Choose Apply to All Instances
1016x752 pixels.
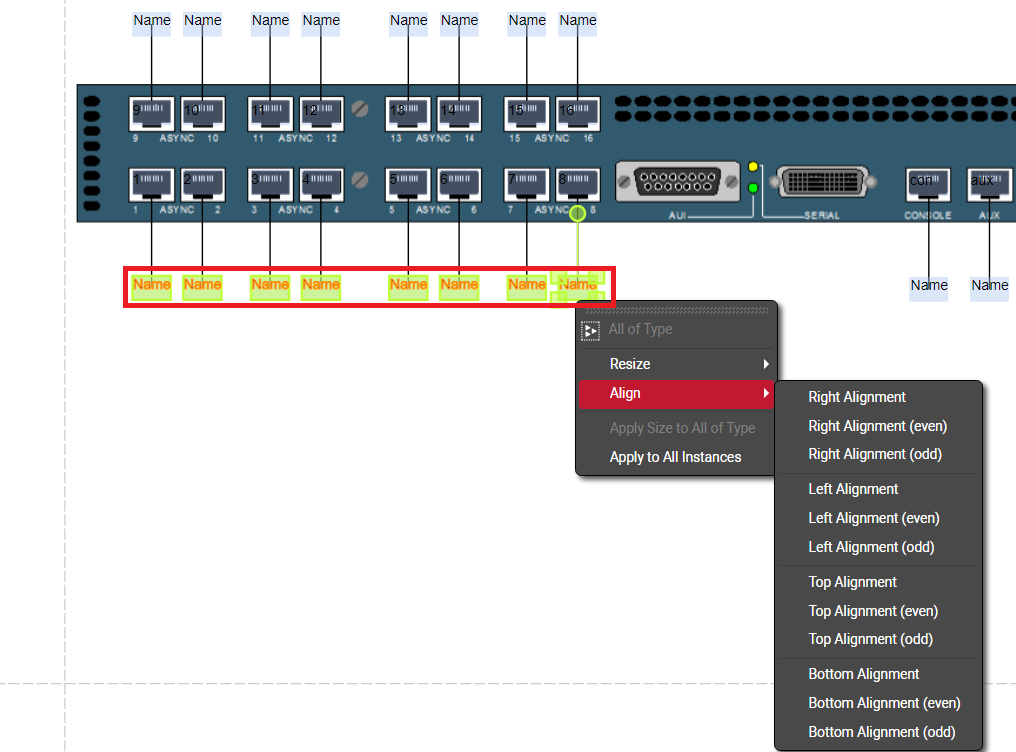pyautogui.click(x=676, y=457)
